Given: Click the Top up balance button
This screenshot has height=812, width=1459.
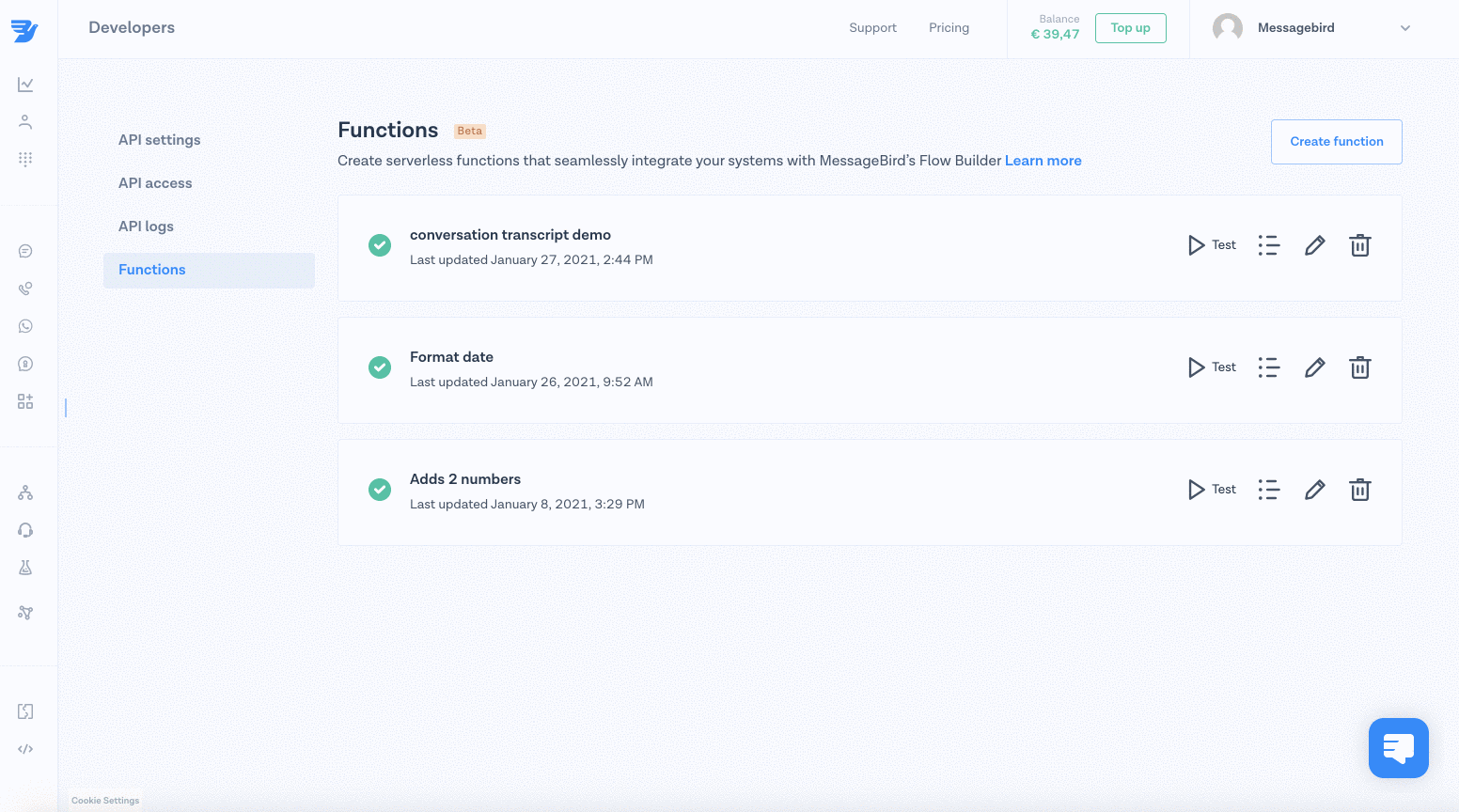Looking at the screenshot, I should pyautogui.click(x=1130, y=28).
